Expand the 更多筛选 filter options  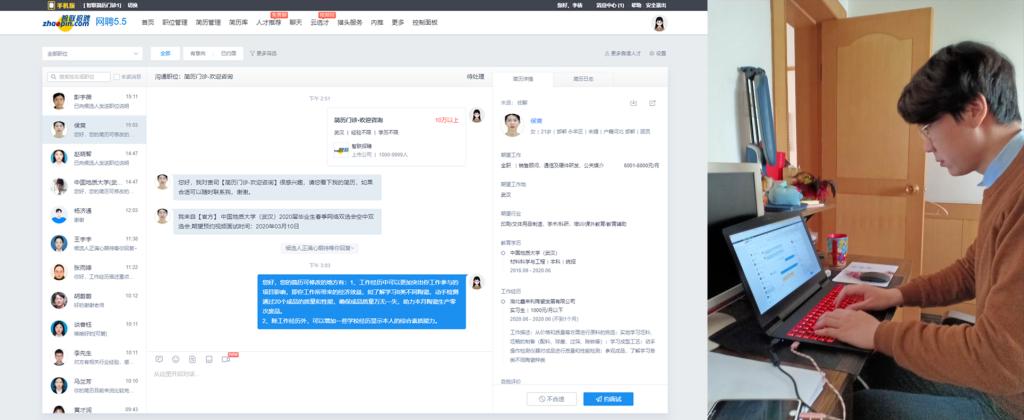point(263,53)
